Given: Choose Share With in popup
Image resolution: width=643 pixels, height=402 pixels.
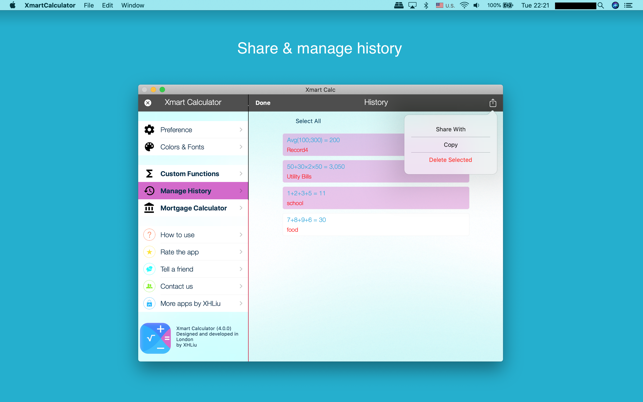Looking at the screenshot, I should click(450, 129).
